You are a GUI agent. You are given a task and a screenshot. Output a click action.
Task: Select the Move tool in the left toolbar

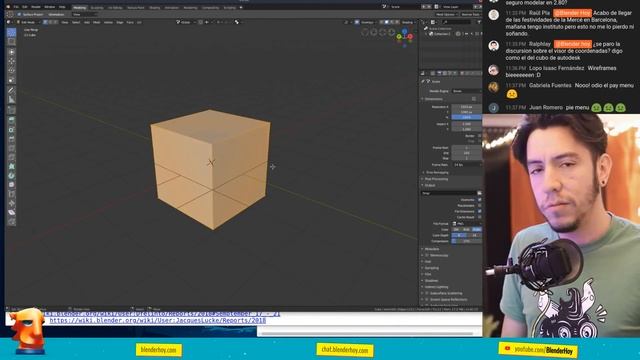click(11, 61)
